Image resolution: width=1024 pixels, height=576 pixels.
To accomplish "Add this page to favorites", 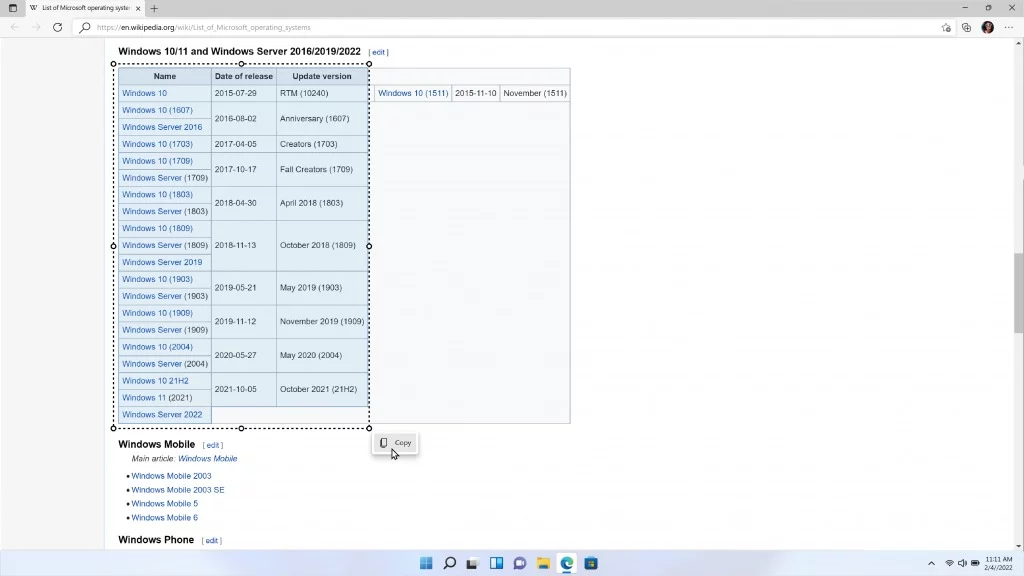I will tap(946, 28).
